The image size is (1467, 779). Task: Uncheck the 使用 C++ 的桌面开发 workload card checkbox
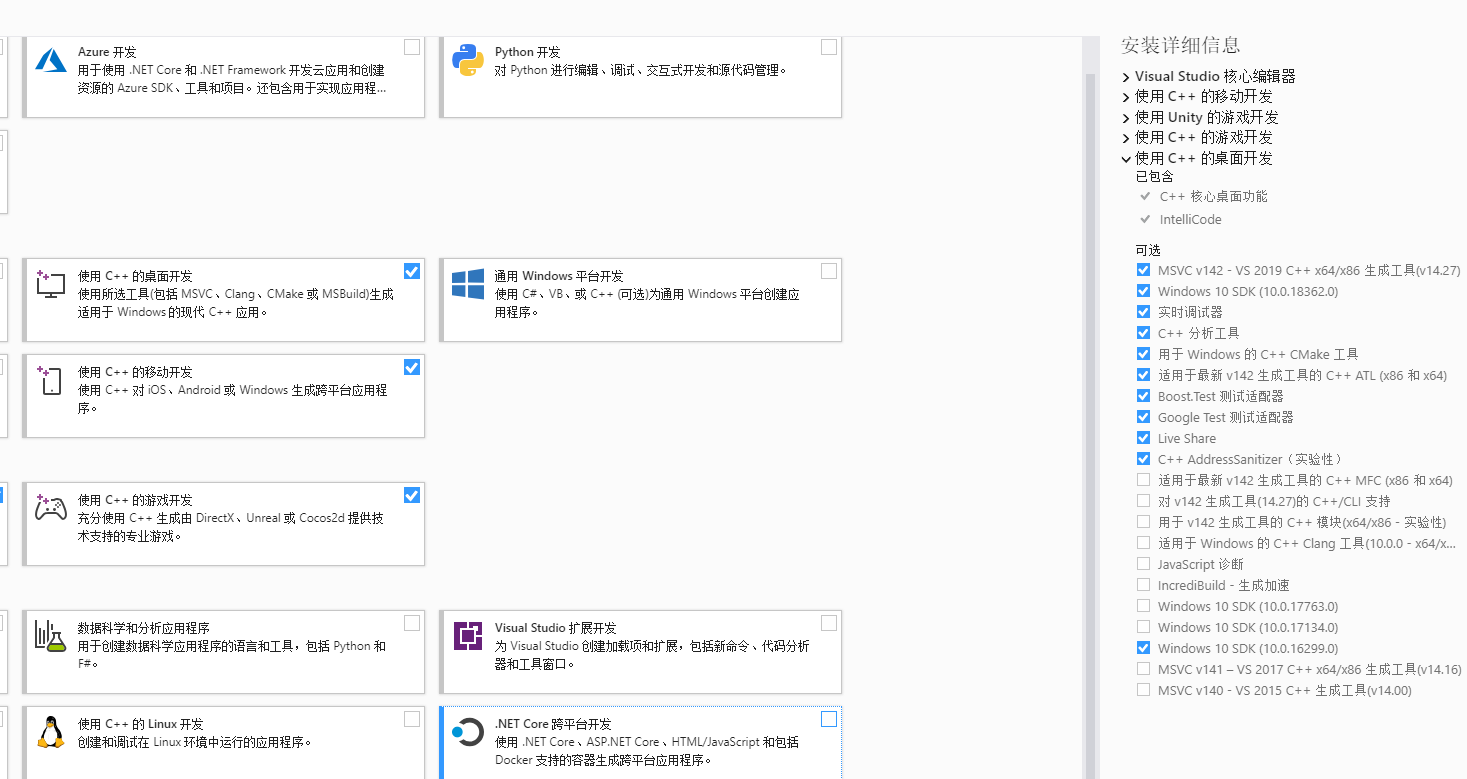[412, 271]
